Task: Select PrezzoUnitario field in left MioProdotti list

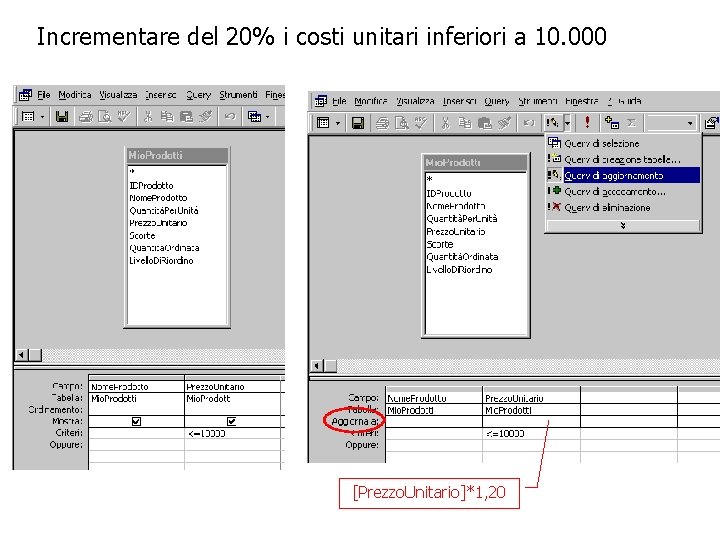Action: click(158, 223)
